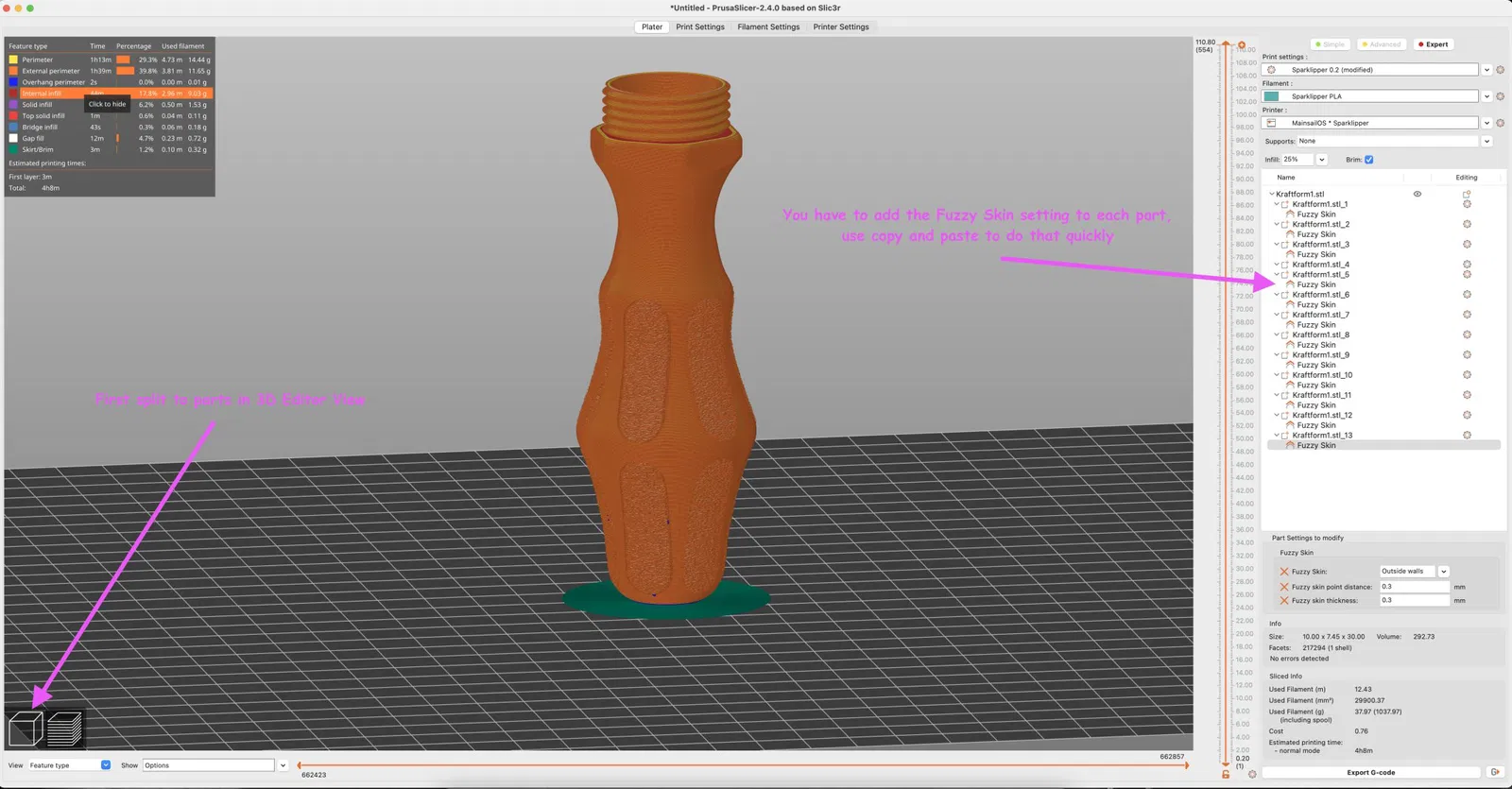This screenshot has height=789, width=1512.
Task: Select Kraftform1.stl_11 in object list
Action: pos(1322,395)
